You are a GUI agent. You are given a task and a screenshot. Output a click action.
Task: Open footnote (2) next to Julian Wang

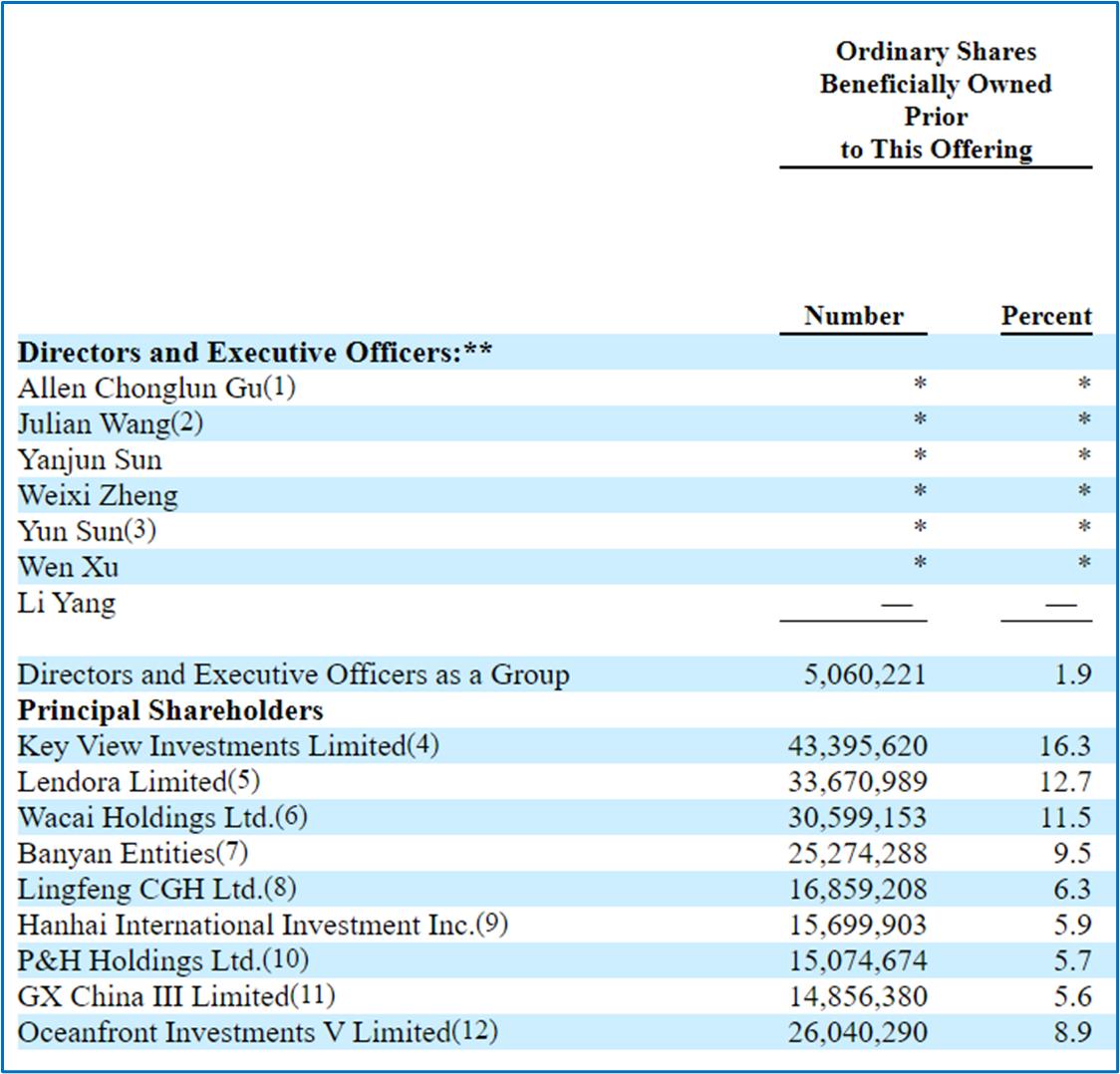coord(186,423)
